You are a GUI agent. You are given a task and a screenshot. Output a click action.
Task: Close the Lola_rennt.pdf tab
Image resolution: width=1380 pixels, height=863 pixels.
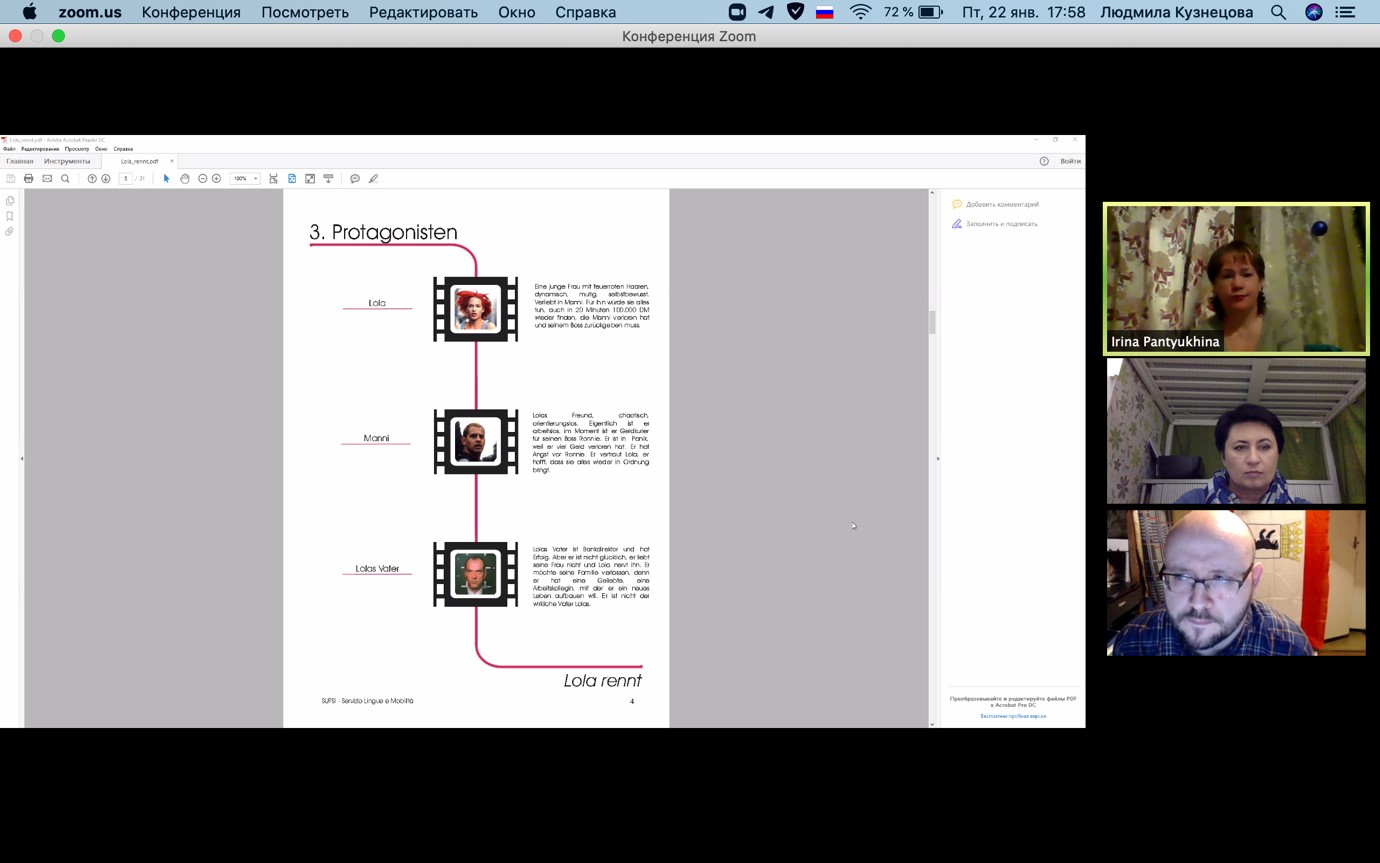172,161
